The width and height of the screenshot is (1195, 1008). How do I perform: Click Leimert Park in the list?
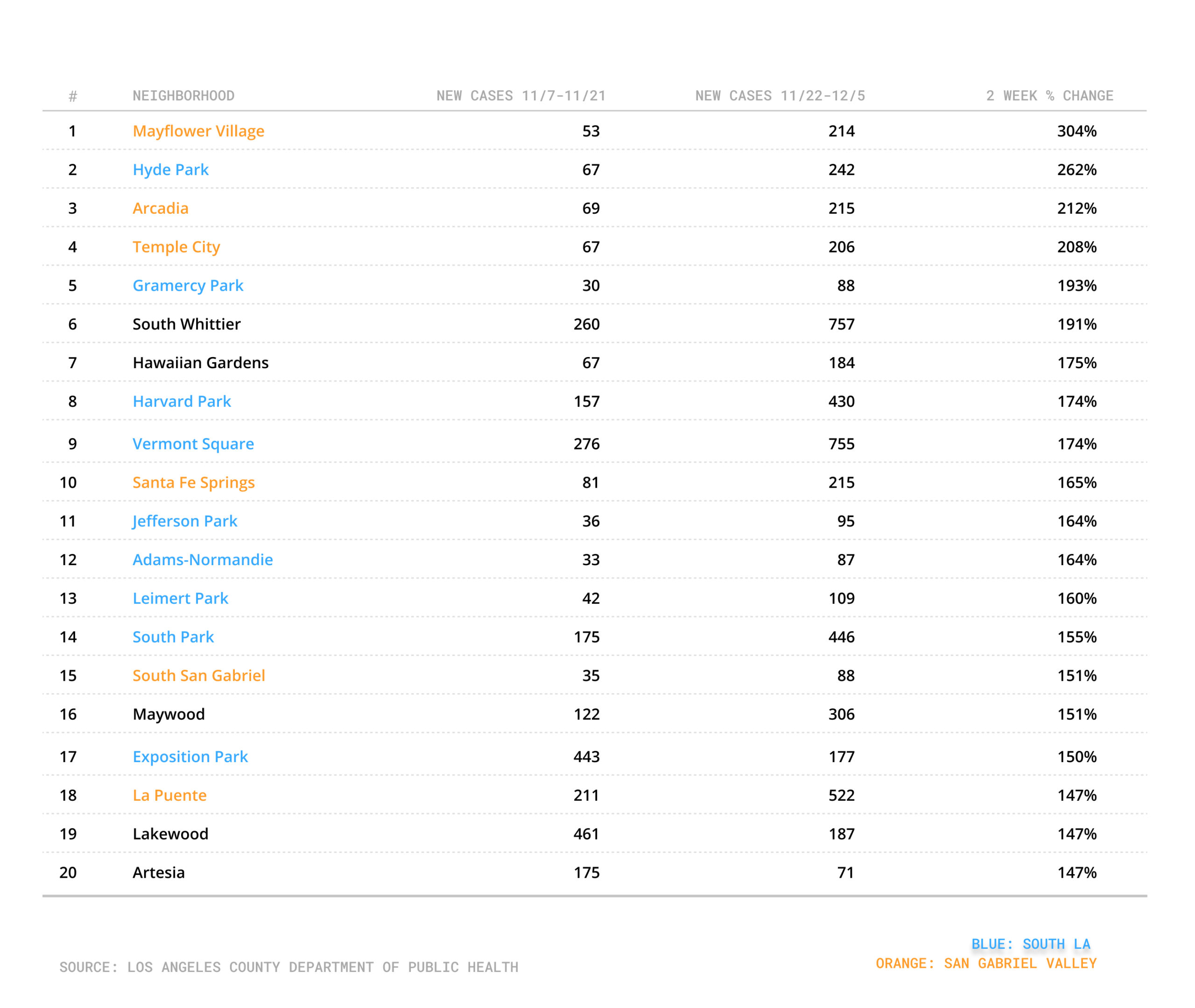pos(180,598)
